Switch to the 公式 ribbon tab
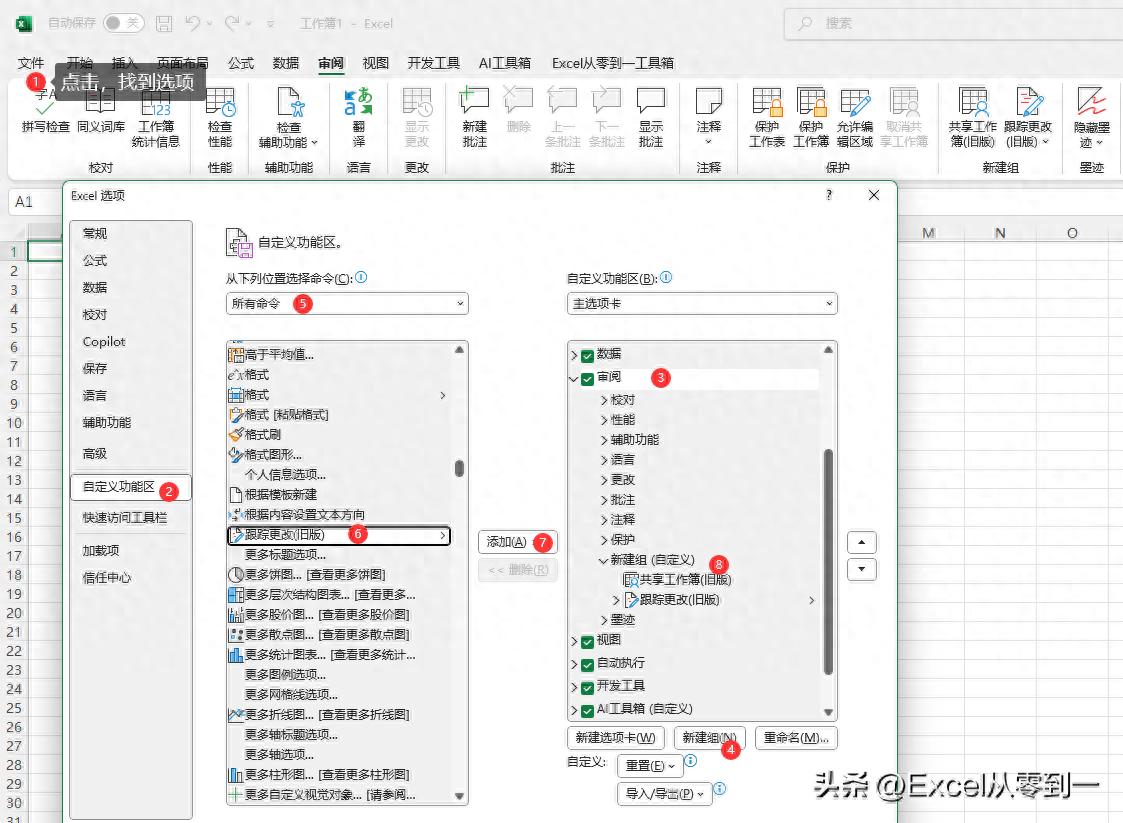This screenshot has height=823, width=1123. (x=241, y=63)
